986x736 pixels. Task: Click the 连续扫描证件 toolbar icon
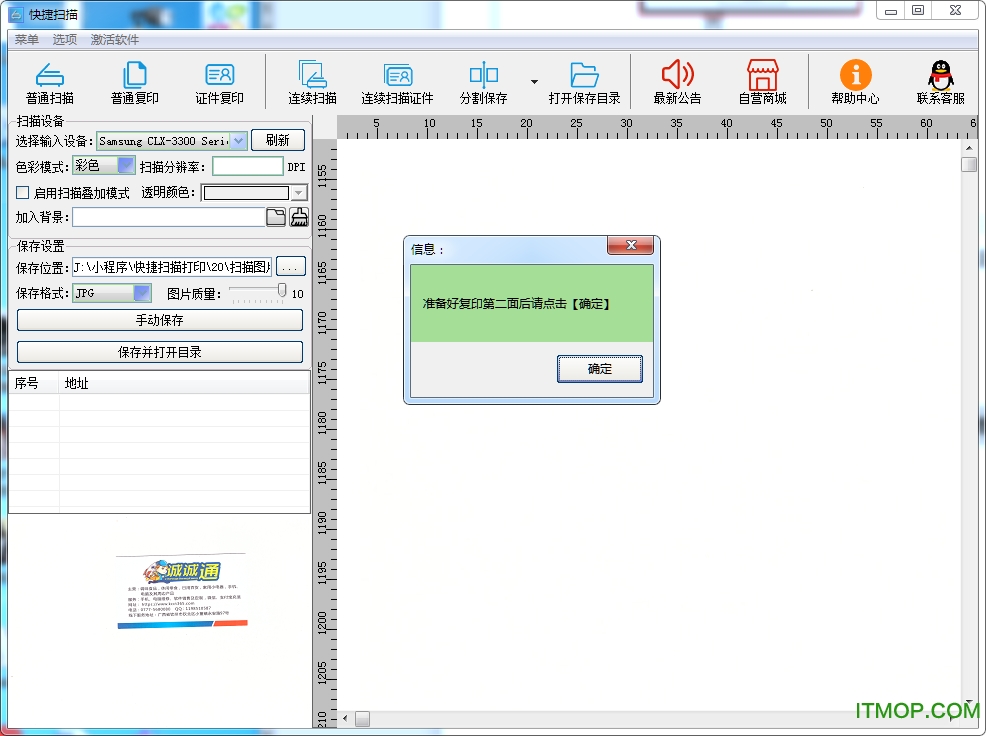tap(397, 76)
